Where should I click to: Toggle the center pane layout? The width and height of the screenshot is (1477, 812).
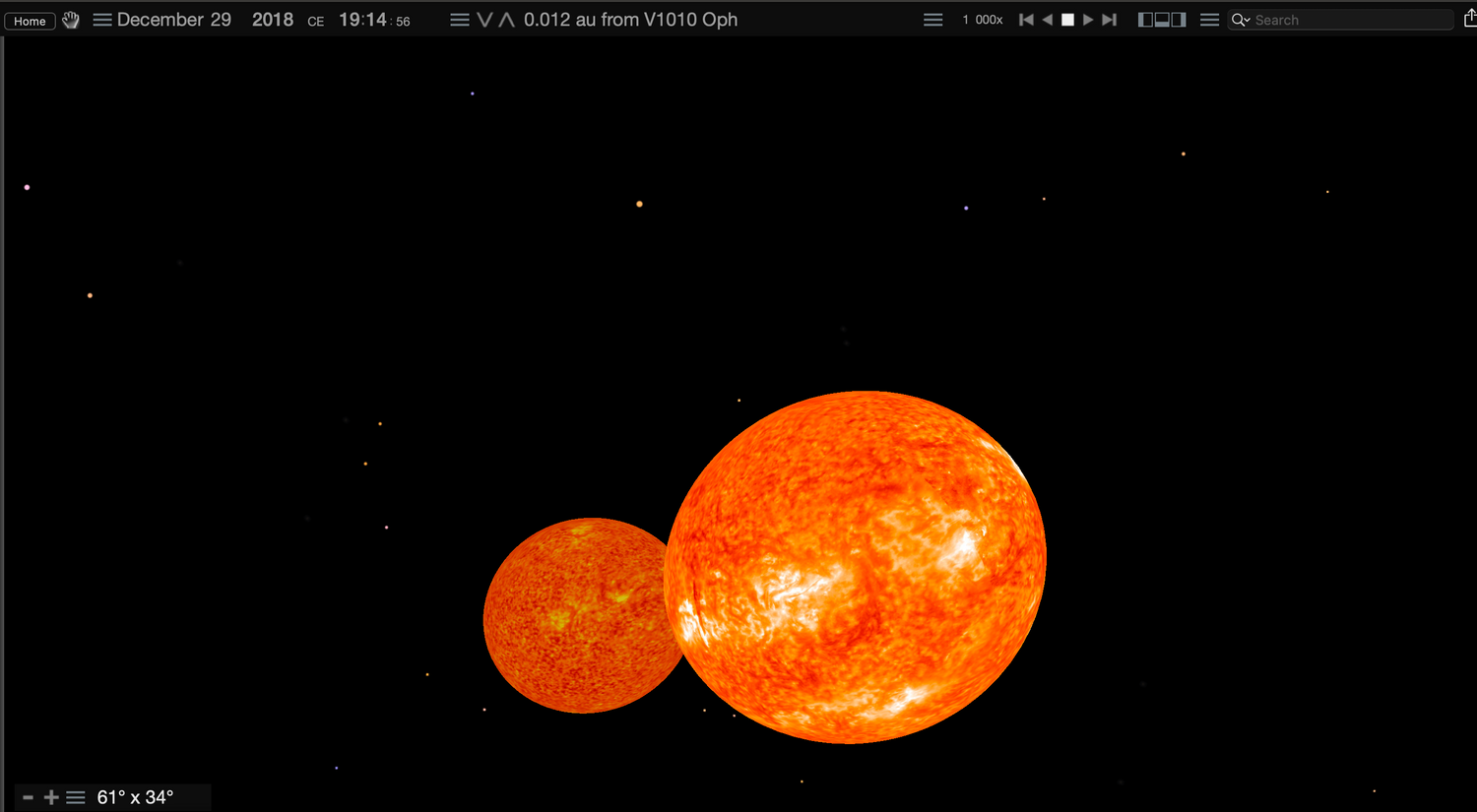tap(1162, 19)
